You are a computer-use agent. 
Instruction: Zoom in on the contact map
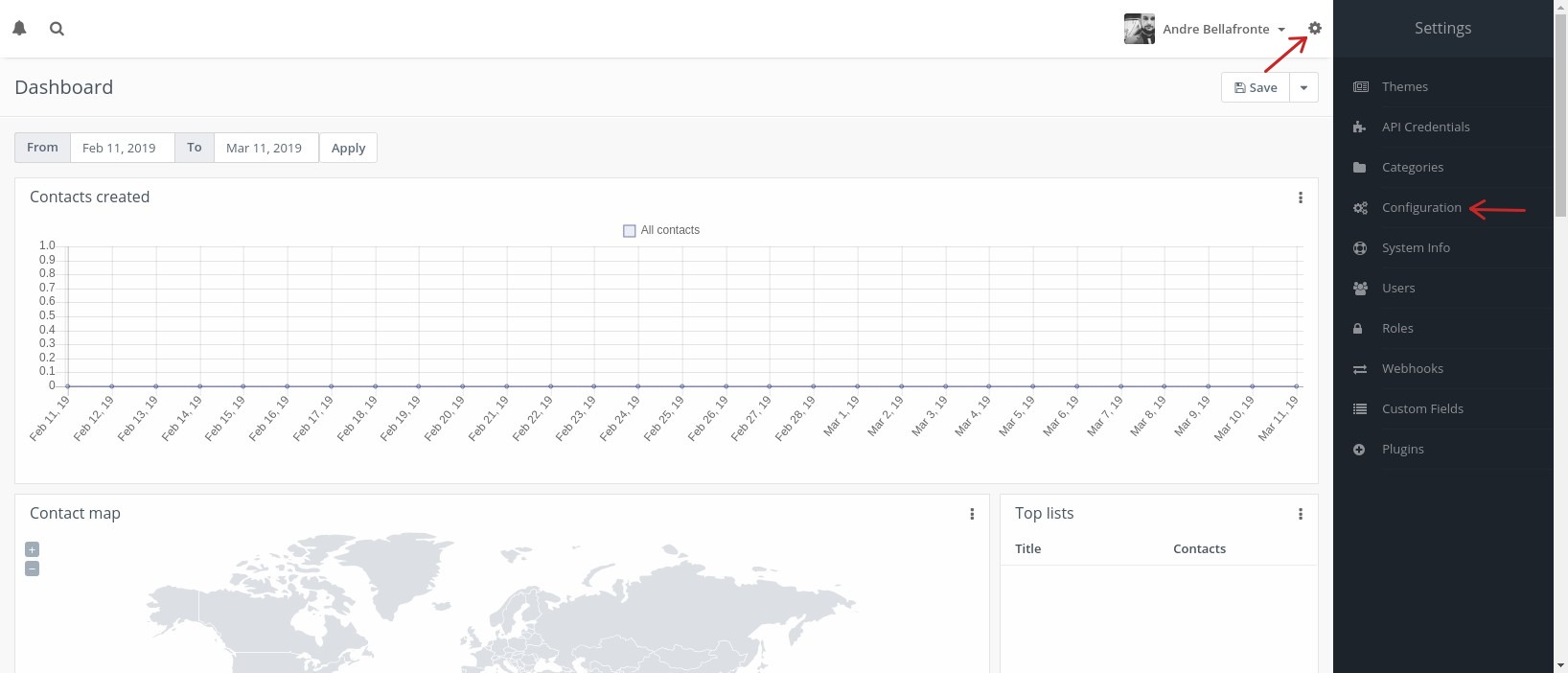click(x=32, y=549)
